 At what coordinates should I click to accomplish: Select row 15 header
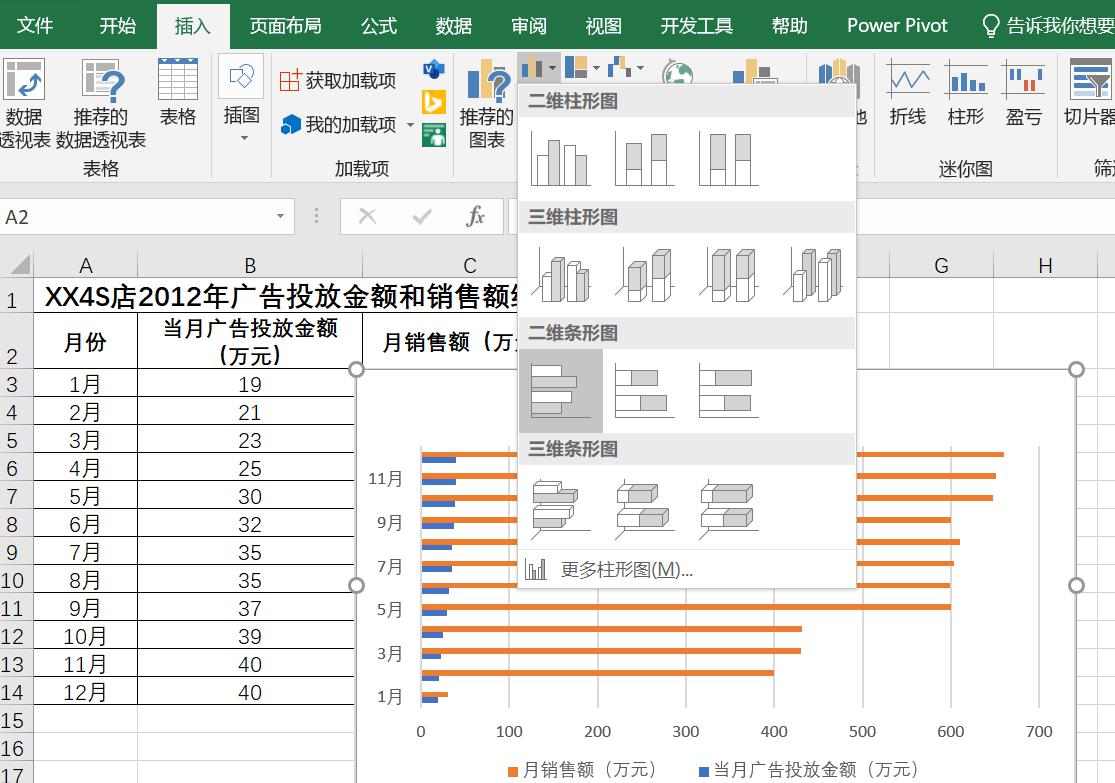(13, 720)
